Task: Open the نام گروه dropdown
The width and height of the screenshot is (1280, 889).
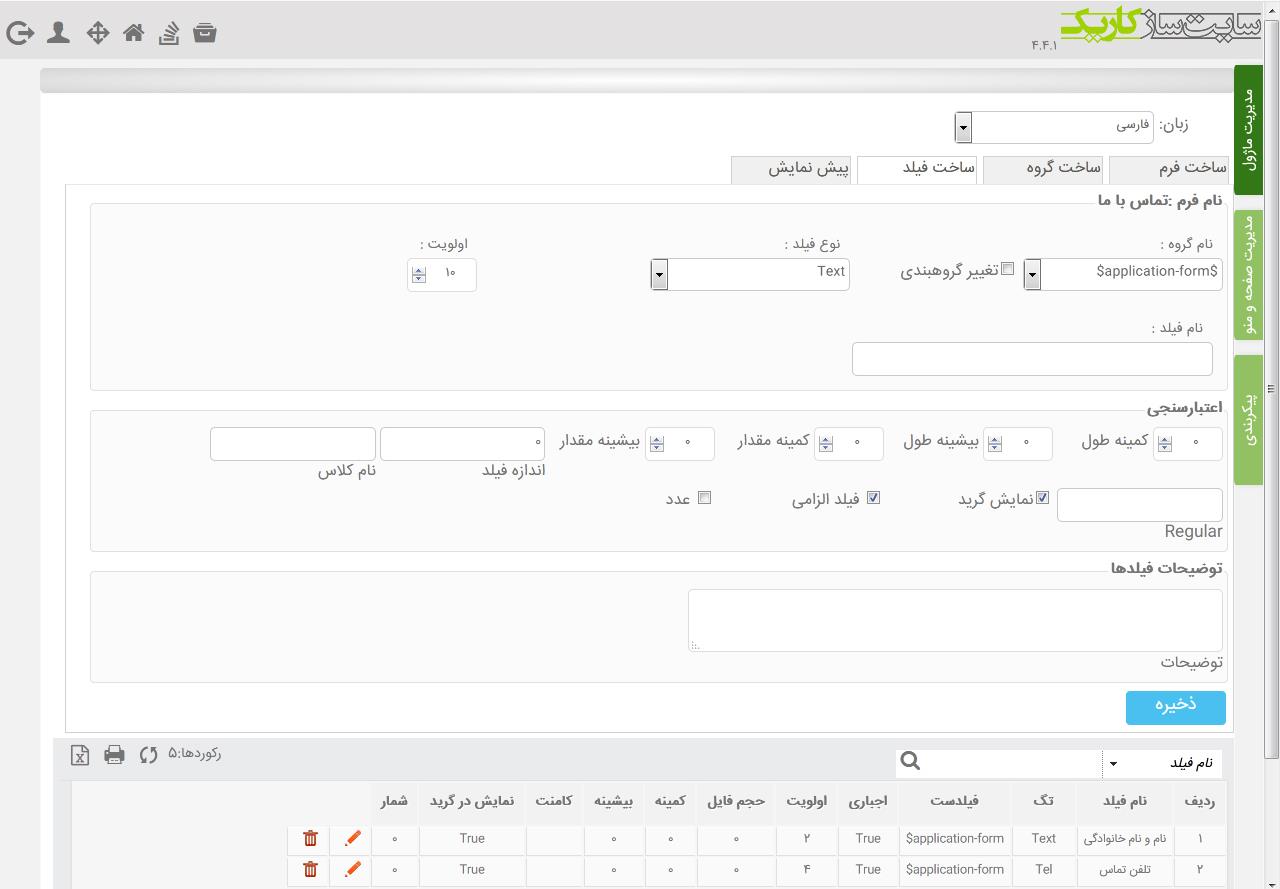Action: [x=1032, y=274]
